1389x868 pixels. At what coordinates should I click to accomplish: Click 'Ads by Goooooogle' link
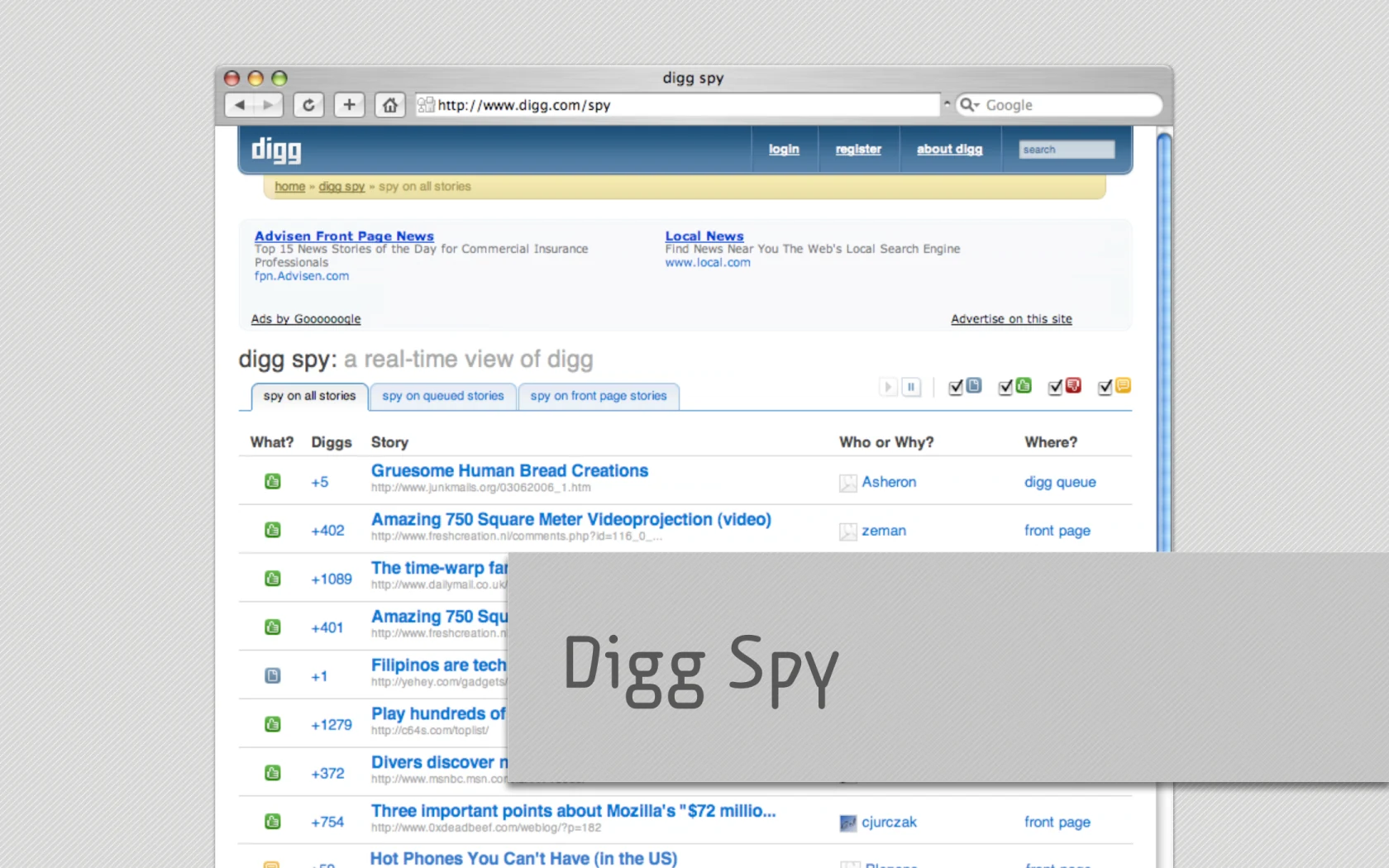[306, 319]
